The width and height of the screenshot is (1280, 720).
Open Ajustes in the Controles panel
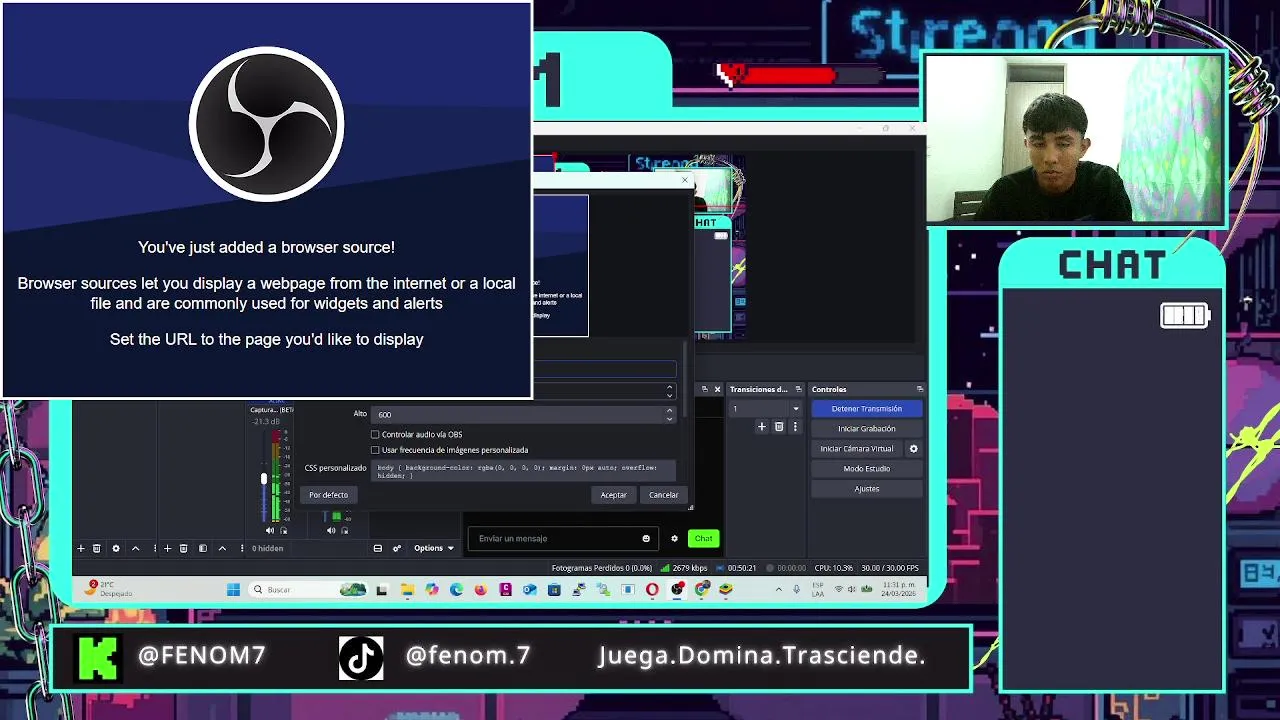866,489
